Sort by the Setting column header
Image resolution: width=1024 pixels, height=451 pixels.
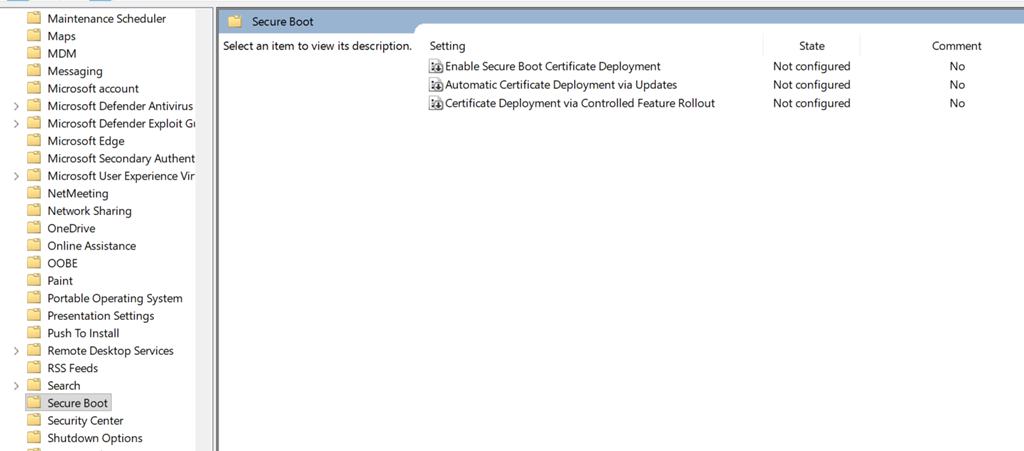pyautogui.click(x=447, y=46)
